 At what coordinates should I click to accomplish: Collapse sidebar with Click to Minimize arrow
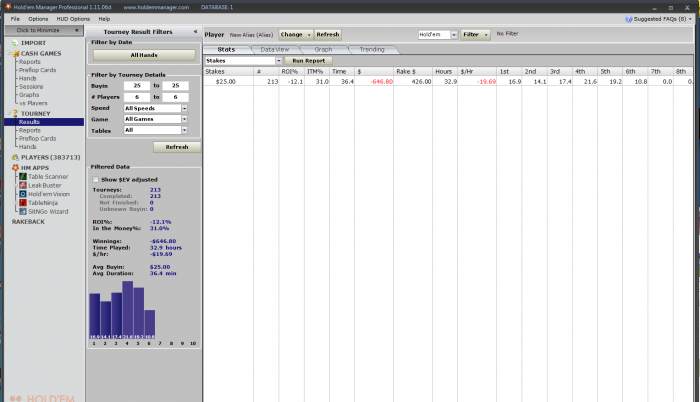(x=76, y=30)
